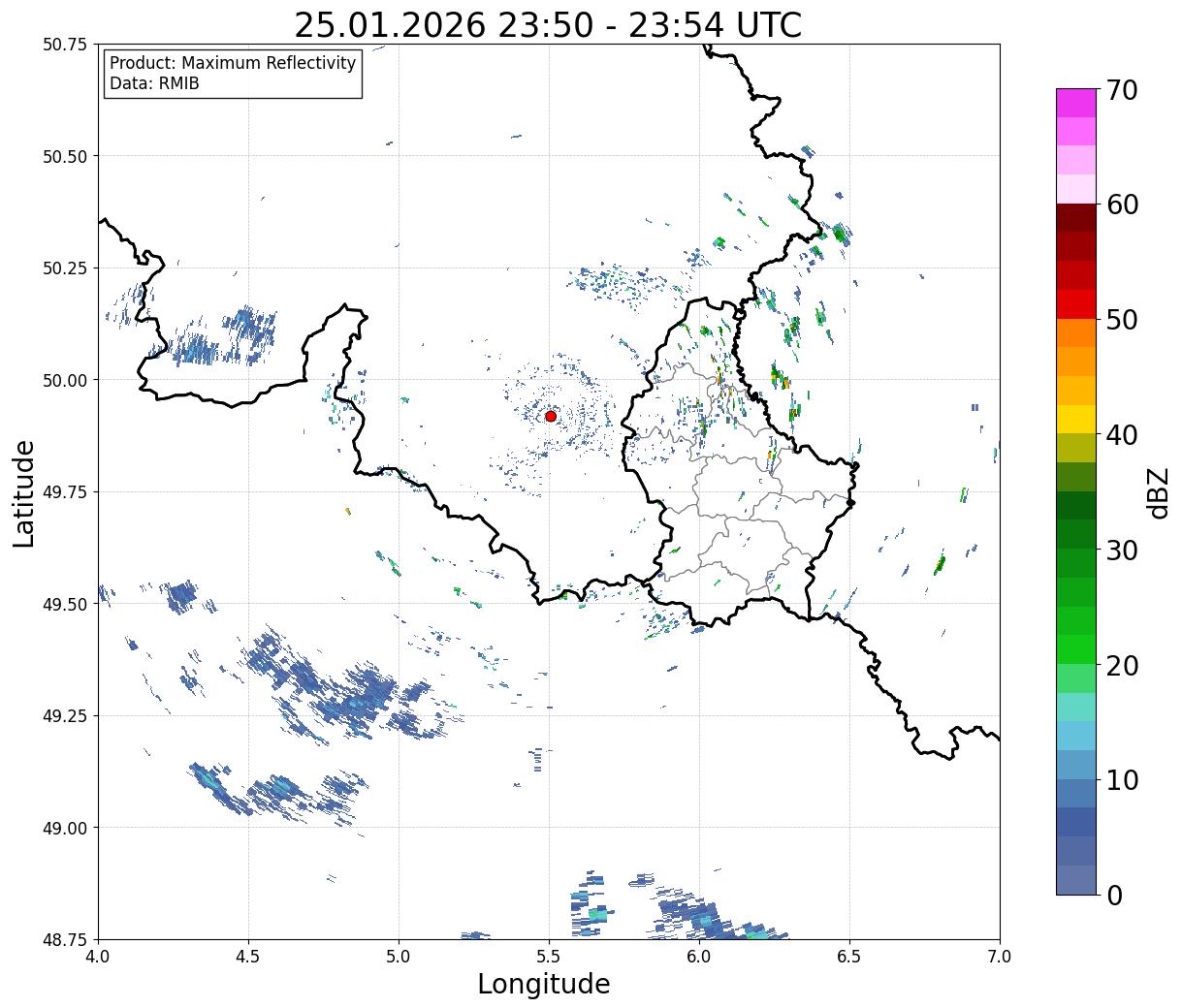Screen dimensions: 1182x1008
Task: Click the dBZ colorbar axis label
Action: [x=1159, y=491]
